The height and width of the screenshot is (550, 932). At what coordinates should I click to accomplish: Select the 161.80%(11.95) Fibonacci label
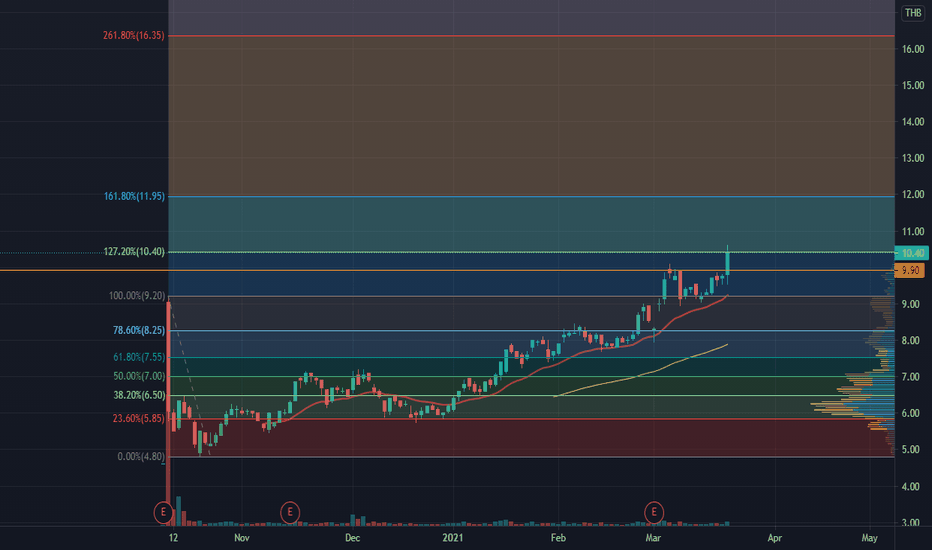(x=134, y=196)
